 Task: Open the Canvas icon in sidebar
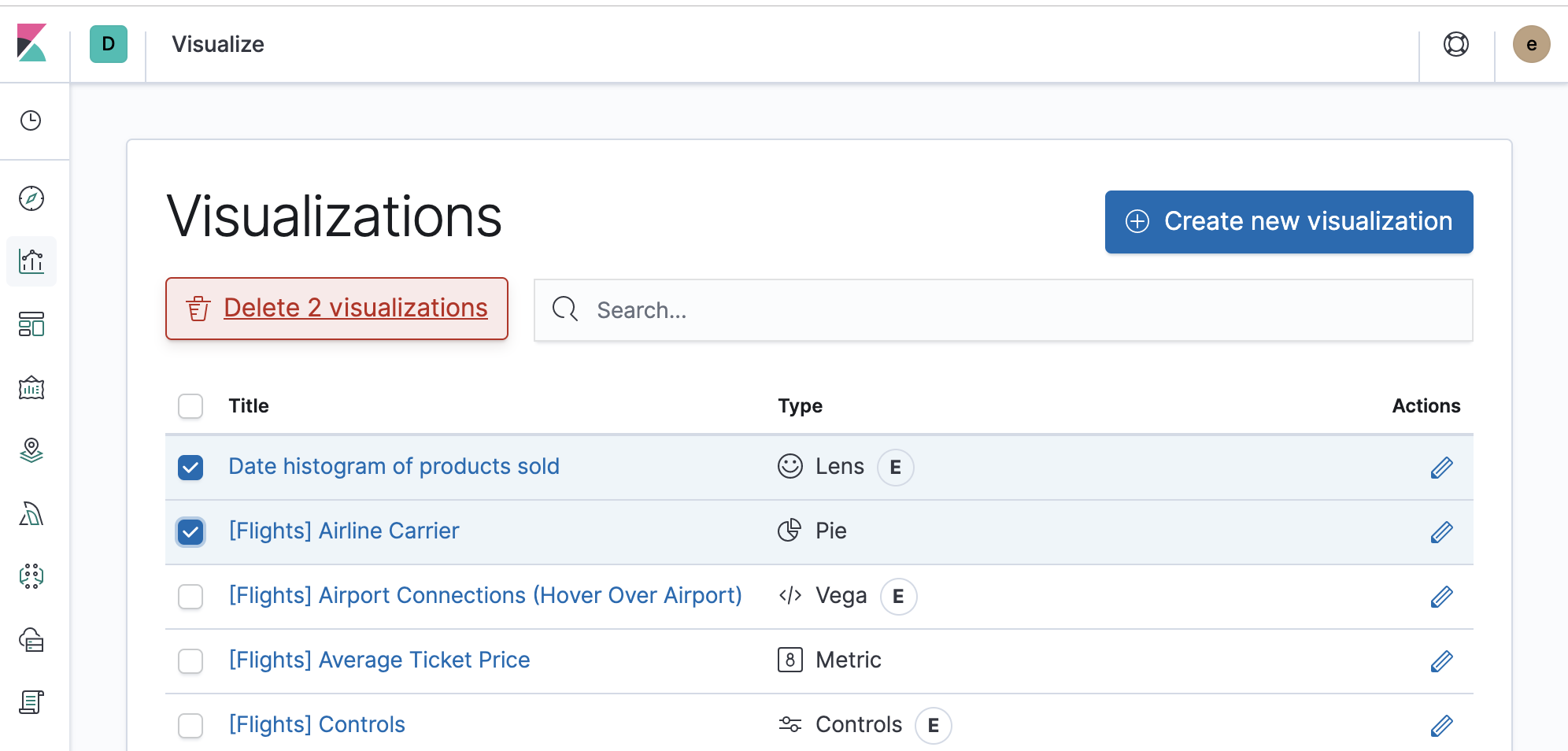[31, 387]
